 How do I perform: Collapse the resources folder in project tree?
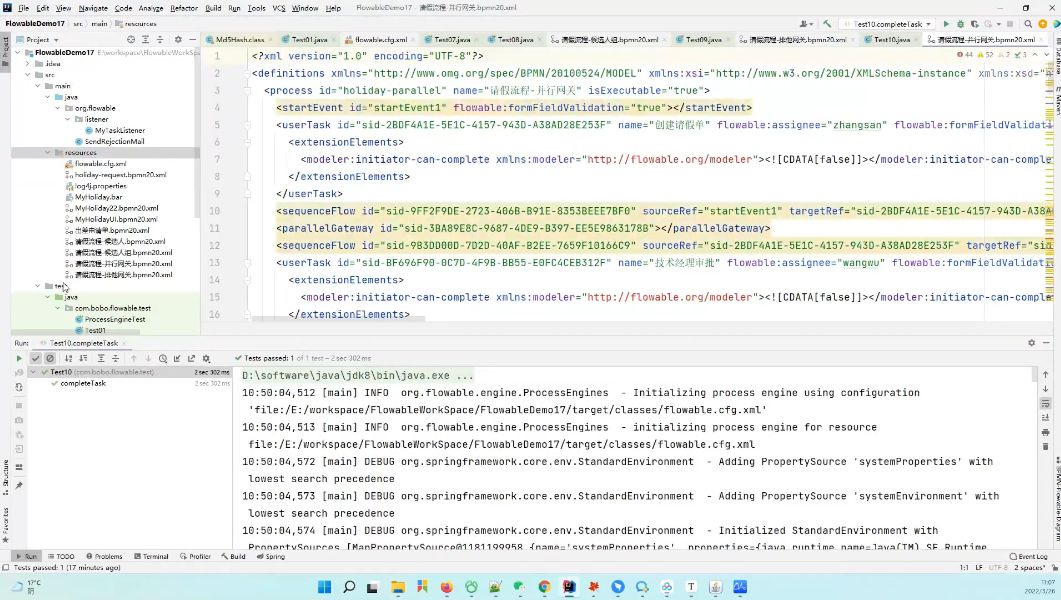pos(47,153)
